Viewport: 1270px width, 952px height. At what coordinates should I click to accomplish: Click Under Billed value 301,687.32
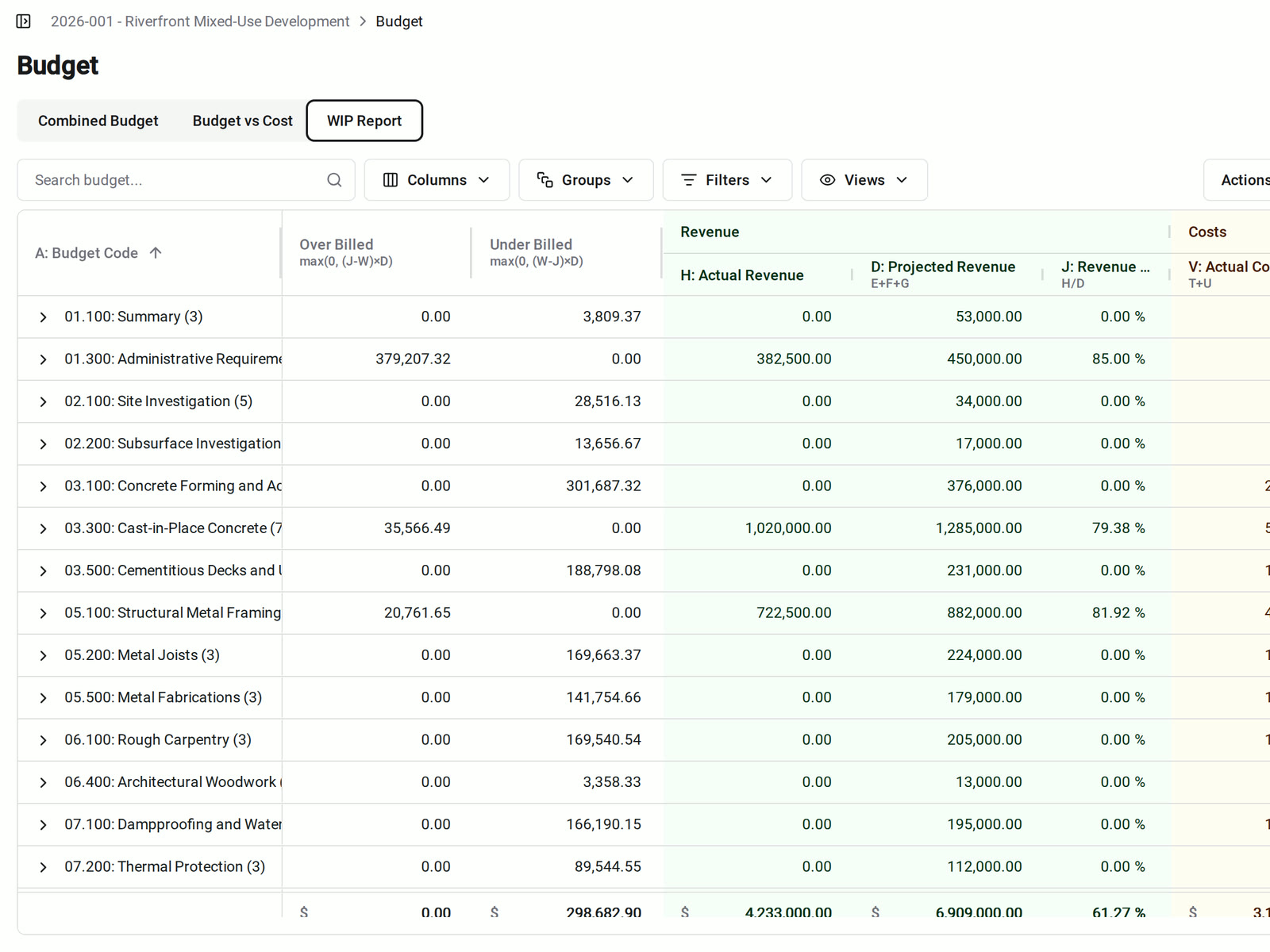[x=603, y=486]
